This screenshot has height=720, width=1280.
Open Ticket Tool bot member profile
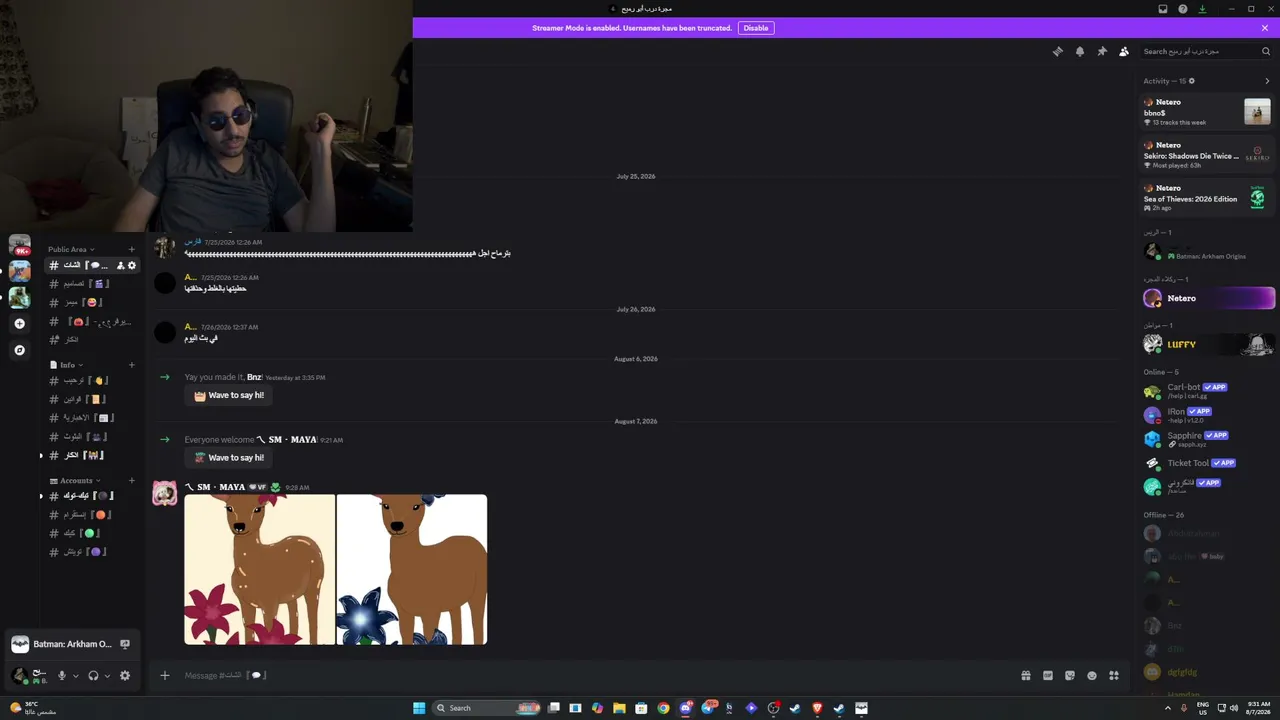tap(1208, 463)
